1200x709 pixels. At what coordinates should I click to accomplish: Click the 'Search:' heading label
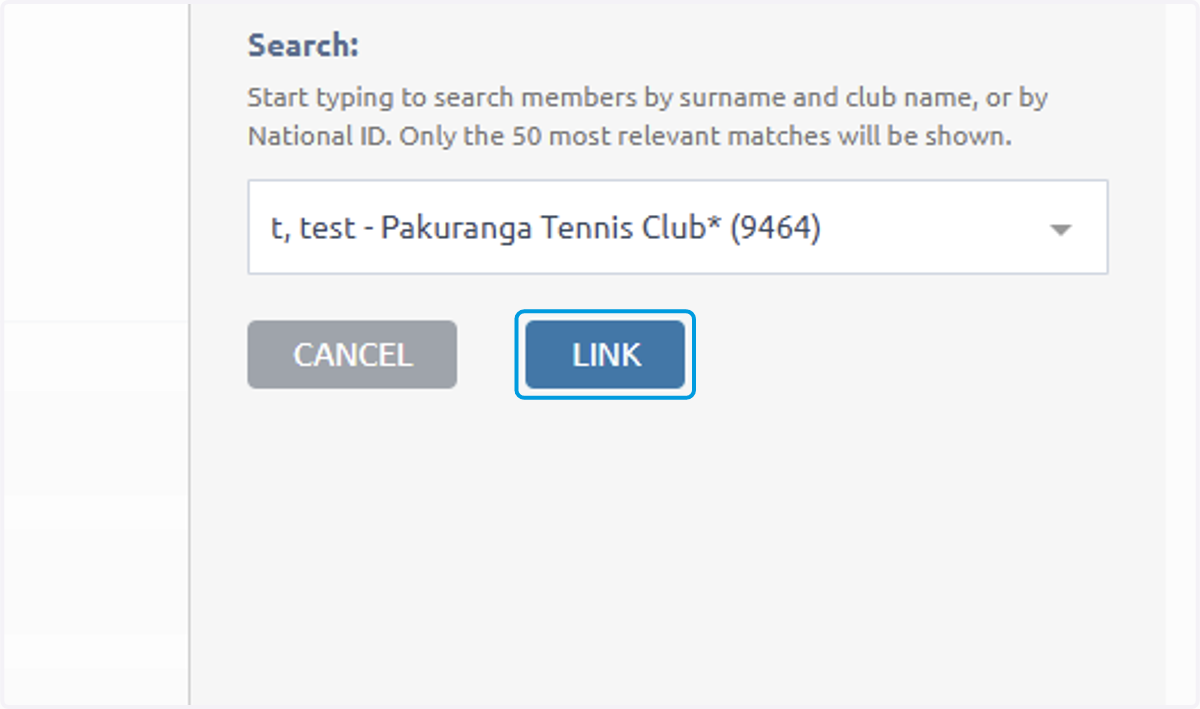pyautogui.click(x=303, y=46)
